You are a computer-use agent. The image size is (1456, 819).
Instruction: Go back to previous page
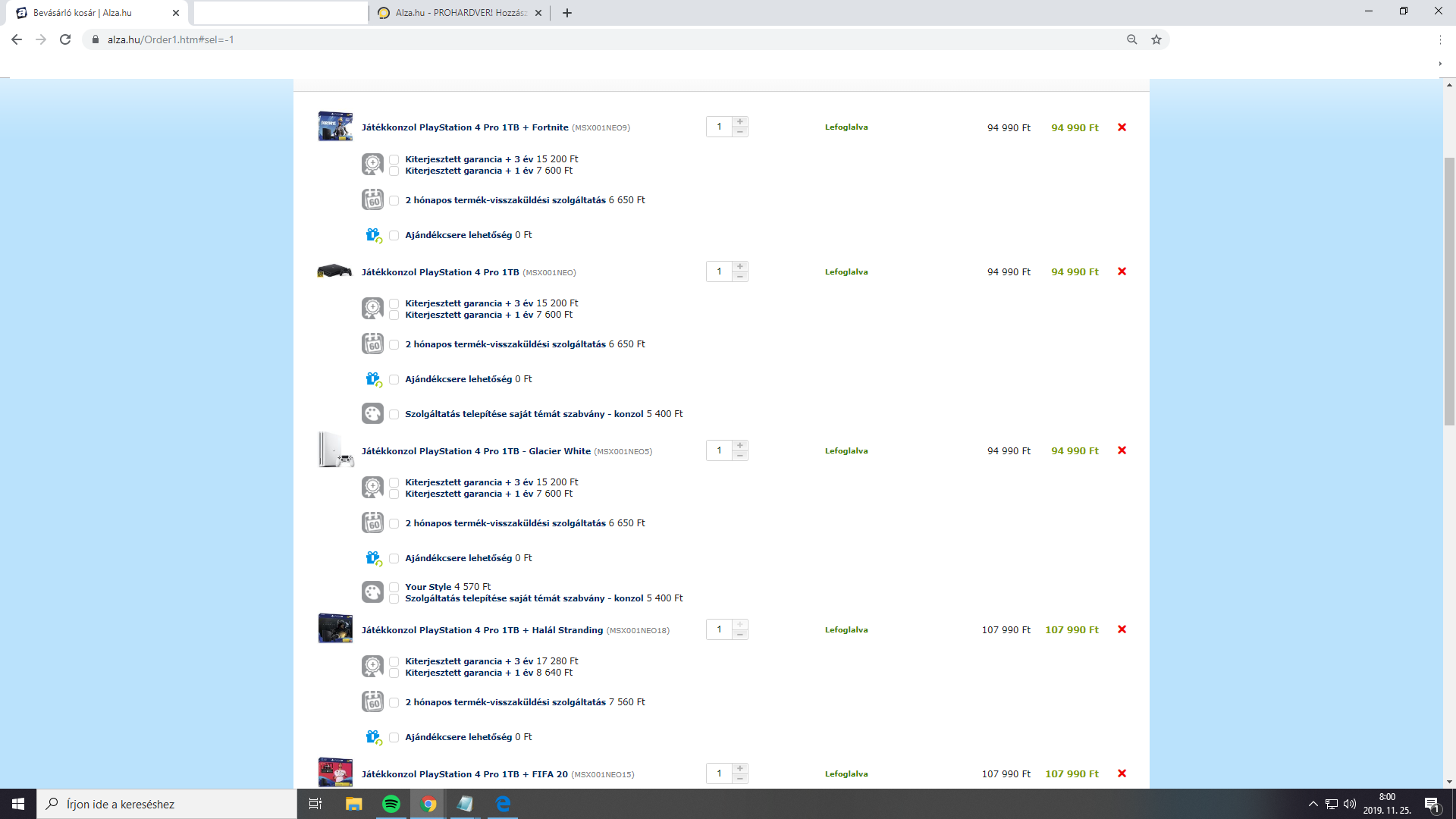(17, 39)
